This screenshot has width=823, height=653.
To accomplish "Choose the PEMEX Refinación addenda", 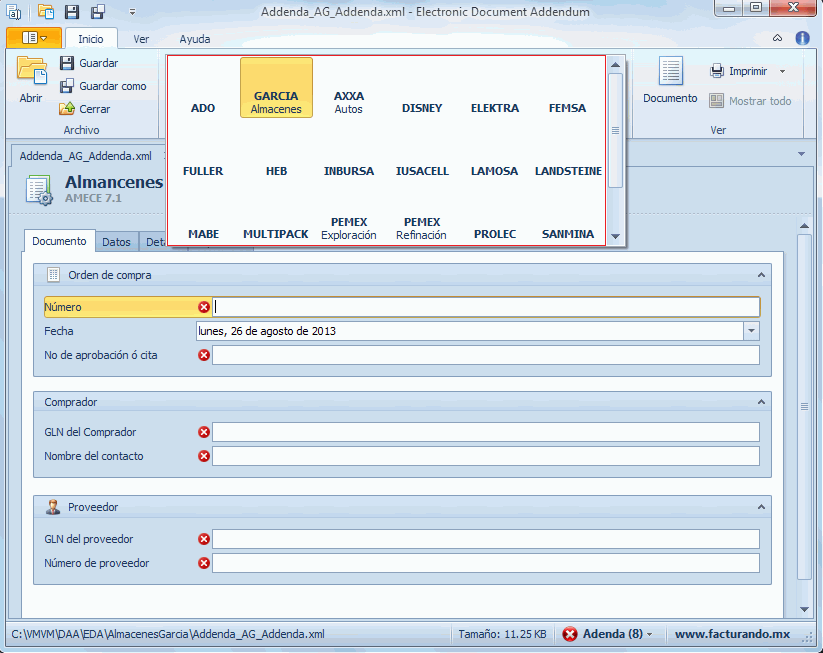I will (x=421, y=228).
